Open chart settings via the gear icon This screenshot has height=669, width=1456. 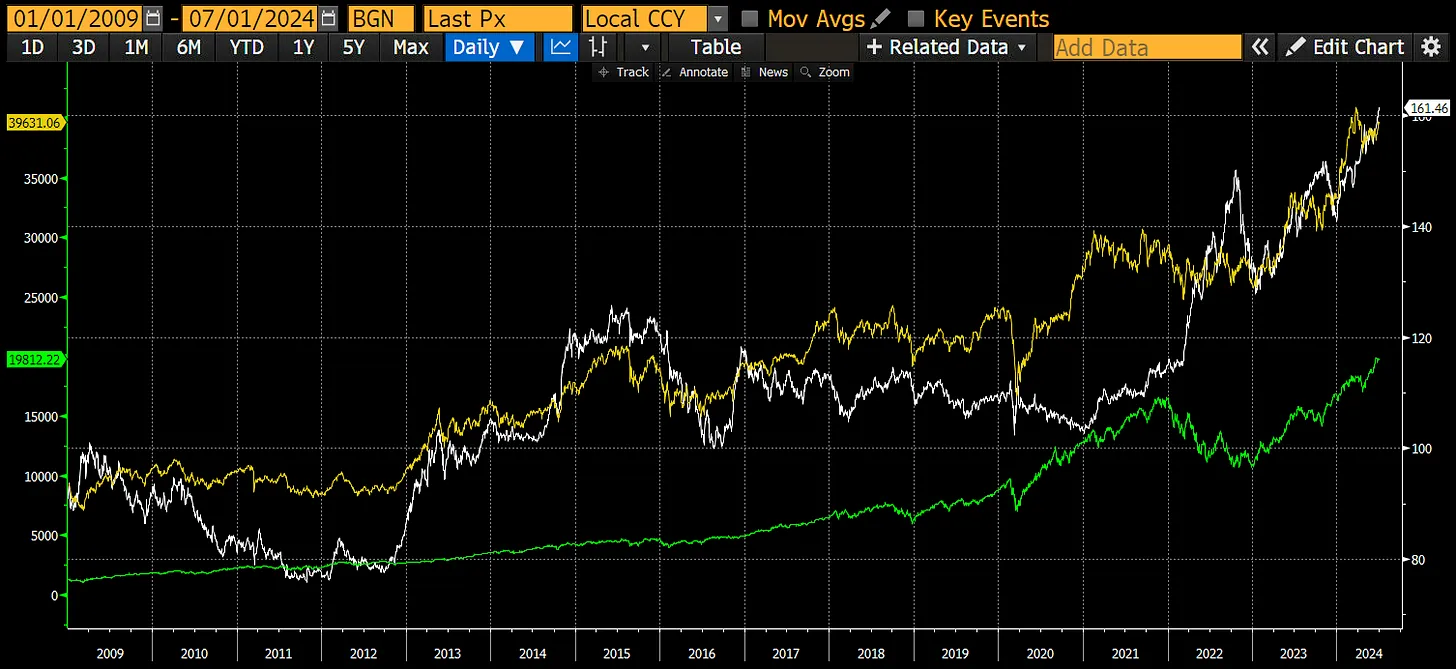click(1432, 46)
